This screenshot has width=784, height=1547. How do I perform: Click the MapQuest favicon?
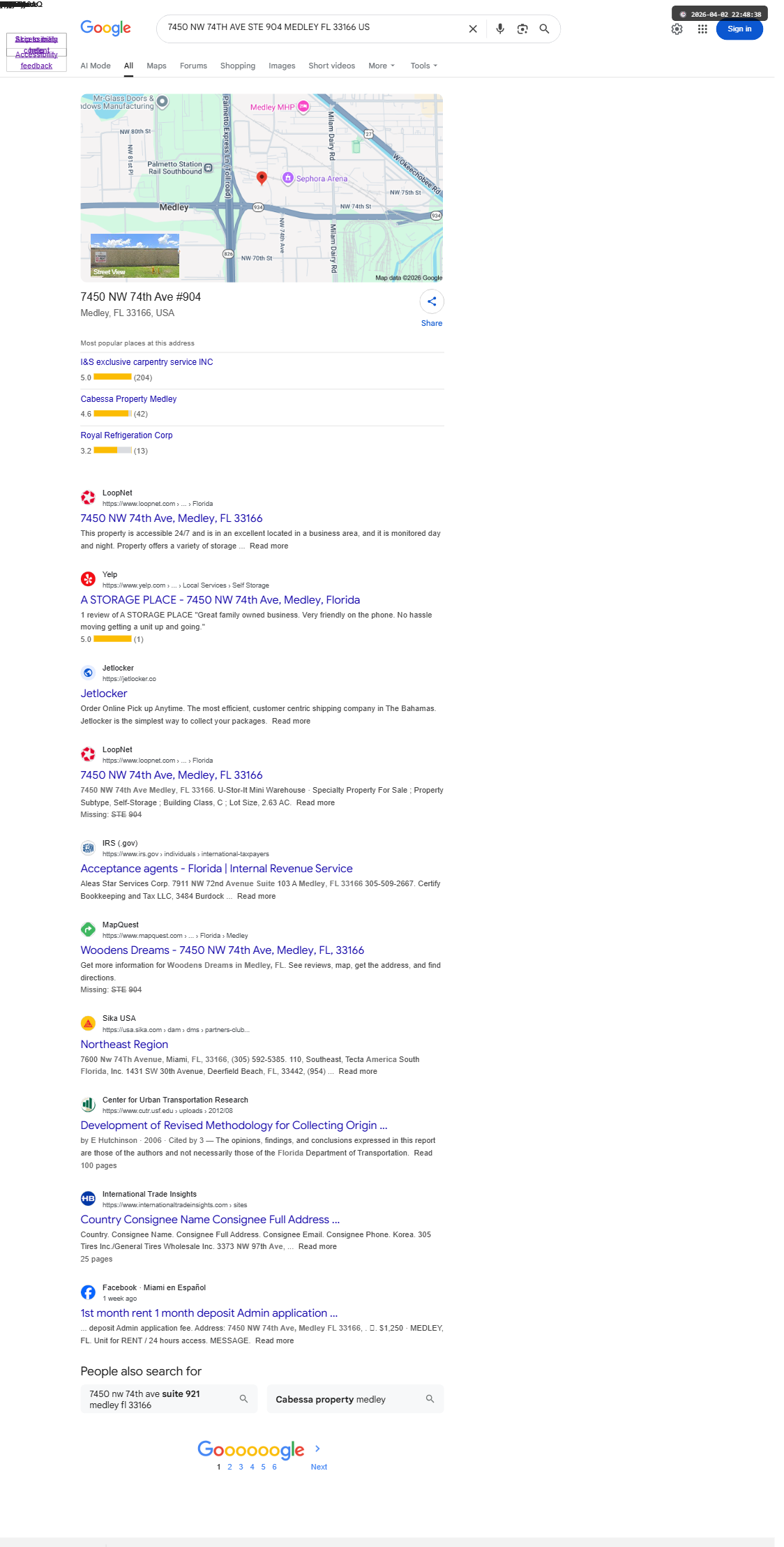coord(88,929)
